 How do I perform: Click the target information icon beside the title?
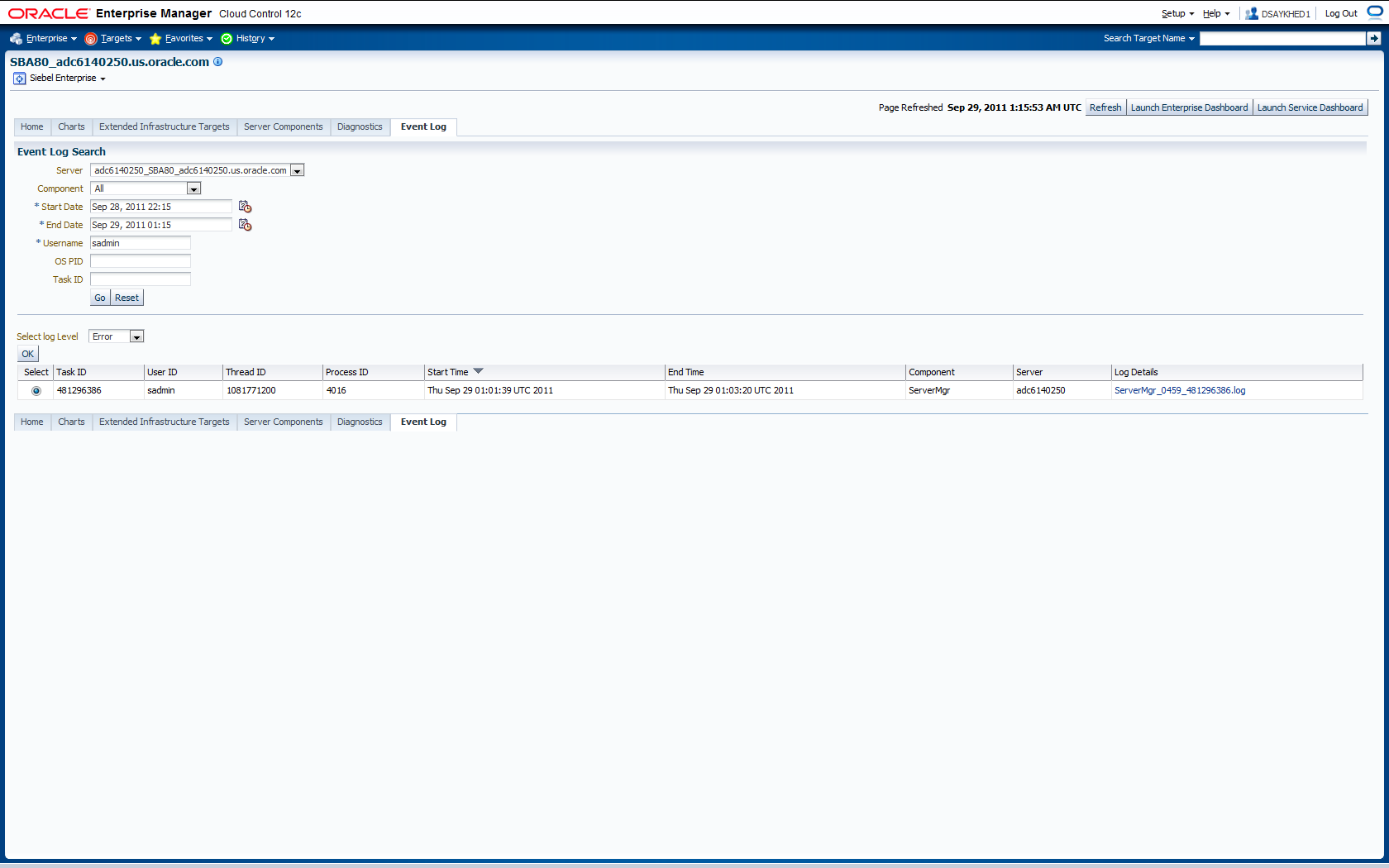[x=218, y=61]
